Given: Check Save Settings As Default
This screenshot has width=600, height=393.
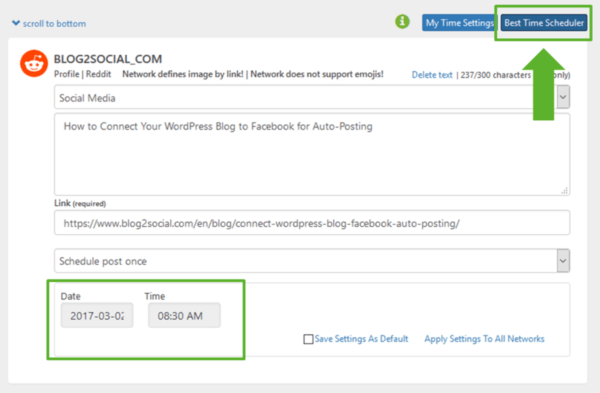Looking at the screenshot, I should point(308,339).
